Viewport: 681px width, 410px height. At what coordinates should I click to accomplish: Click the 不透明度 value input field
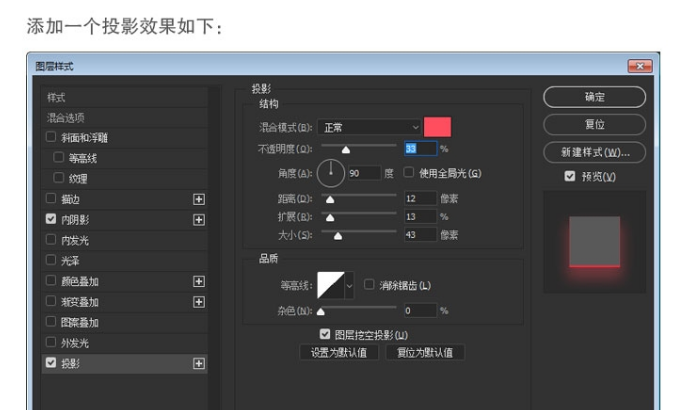coord(420,149)
